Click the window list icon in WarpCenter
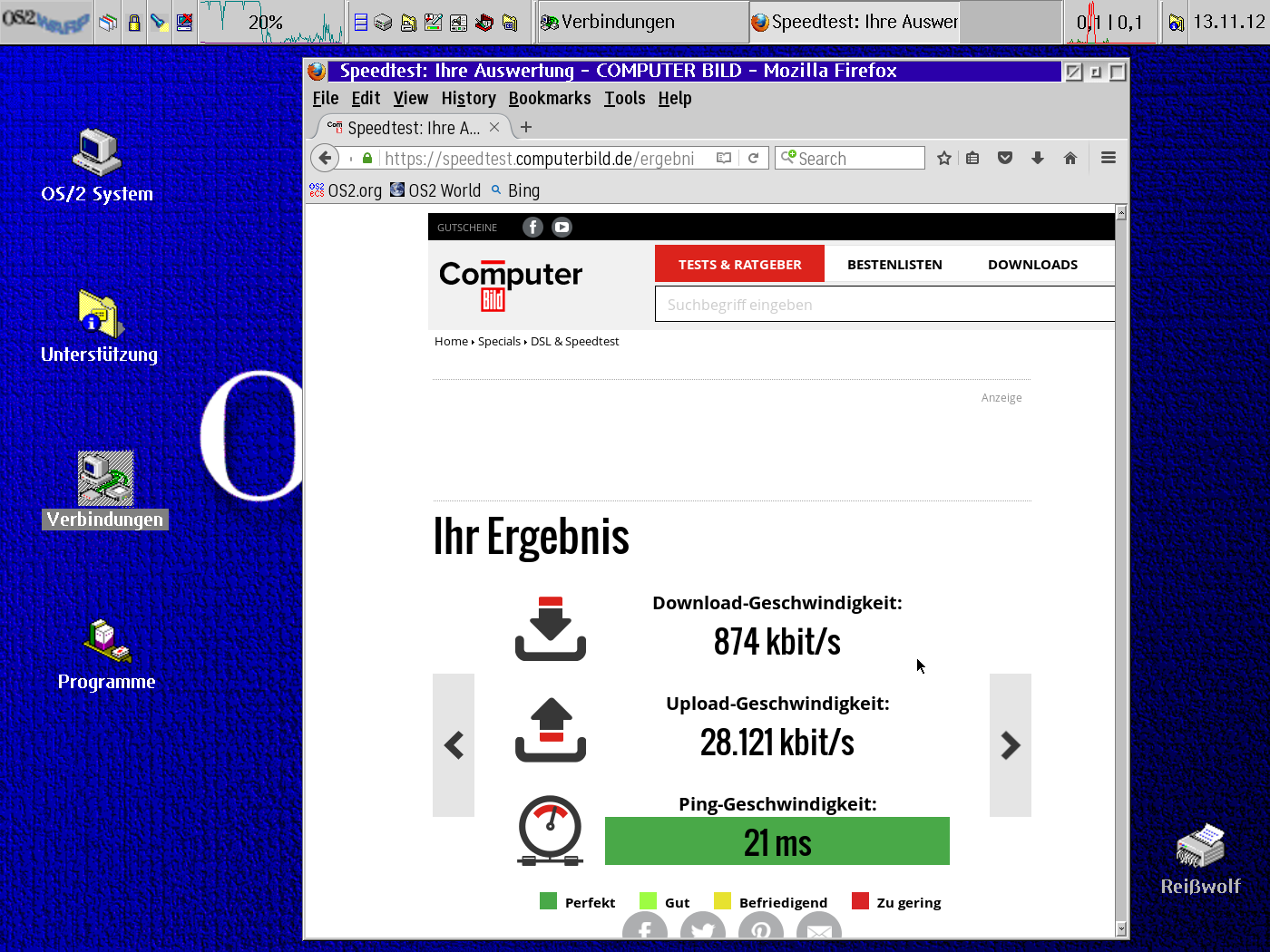The width and height of the screenshot is (1270, 952). [x=108, y=23]
